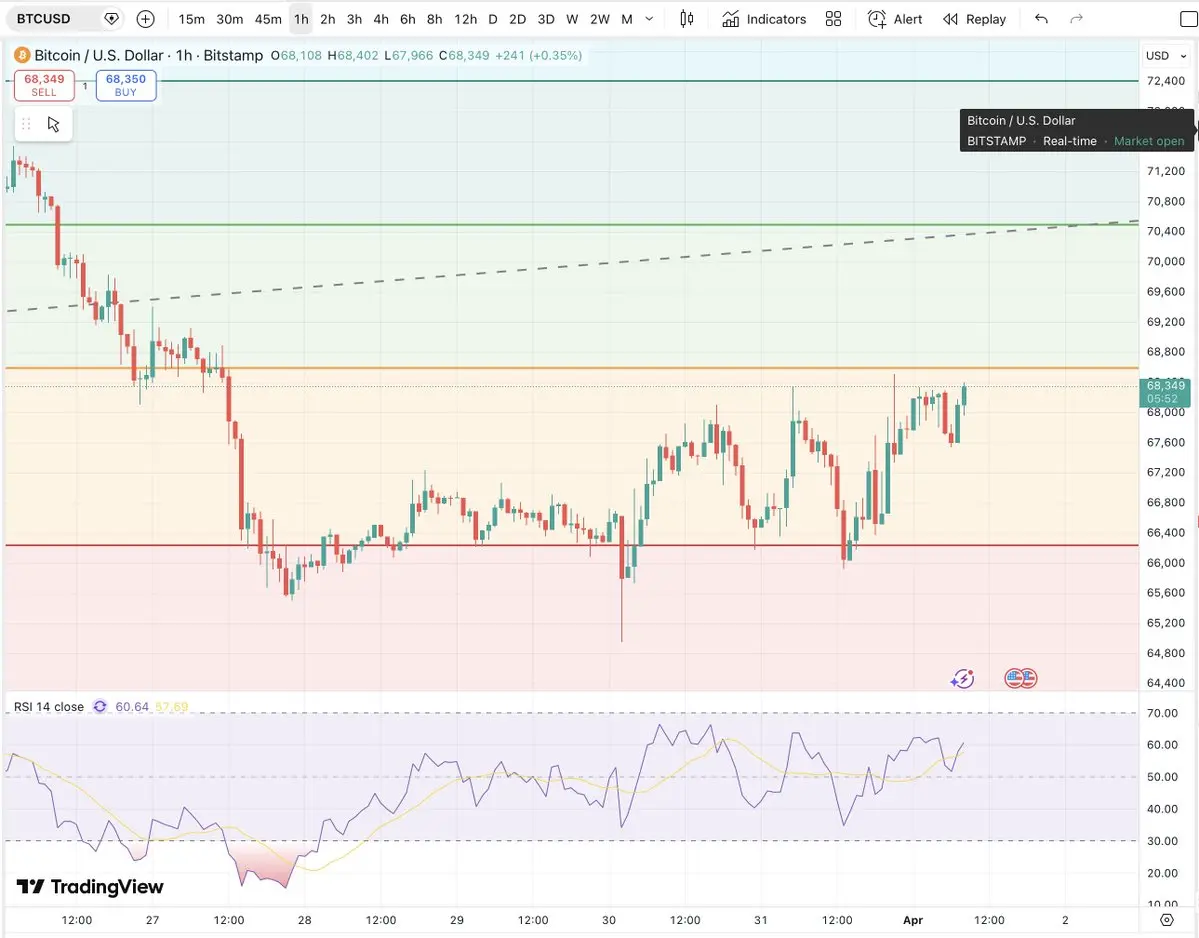The width and height of the screenshot is (1199, 938).
Task: Pick the 3D interval
Action: [546, 19]
